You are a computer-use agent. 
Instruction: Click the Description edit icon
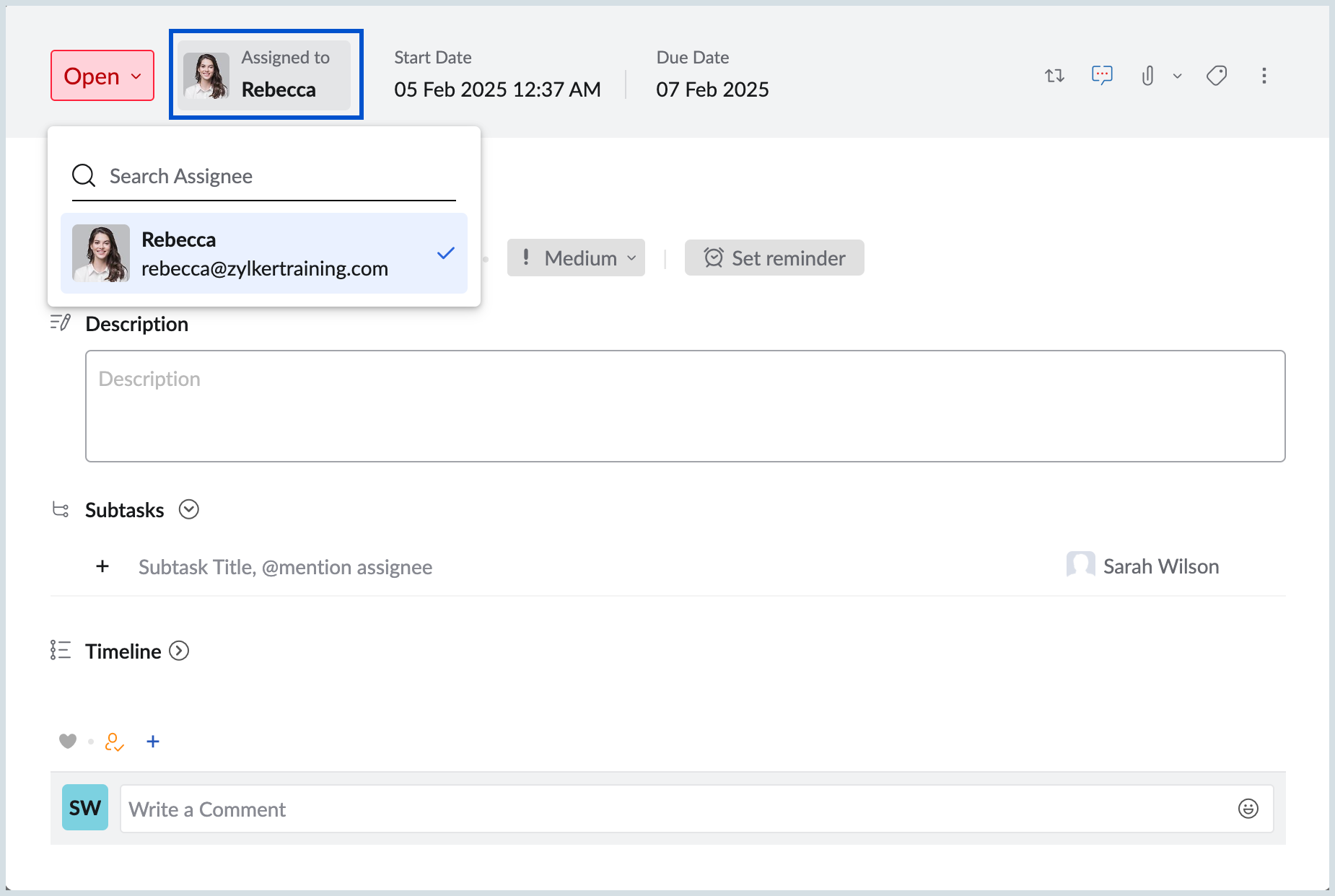(x=61, y=323)
